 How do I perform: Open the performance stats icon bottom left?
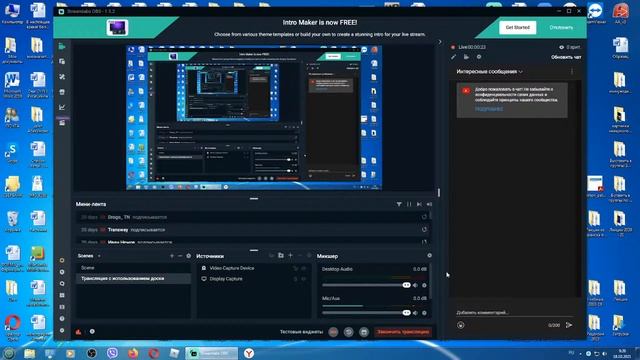(x=78, y=332)
